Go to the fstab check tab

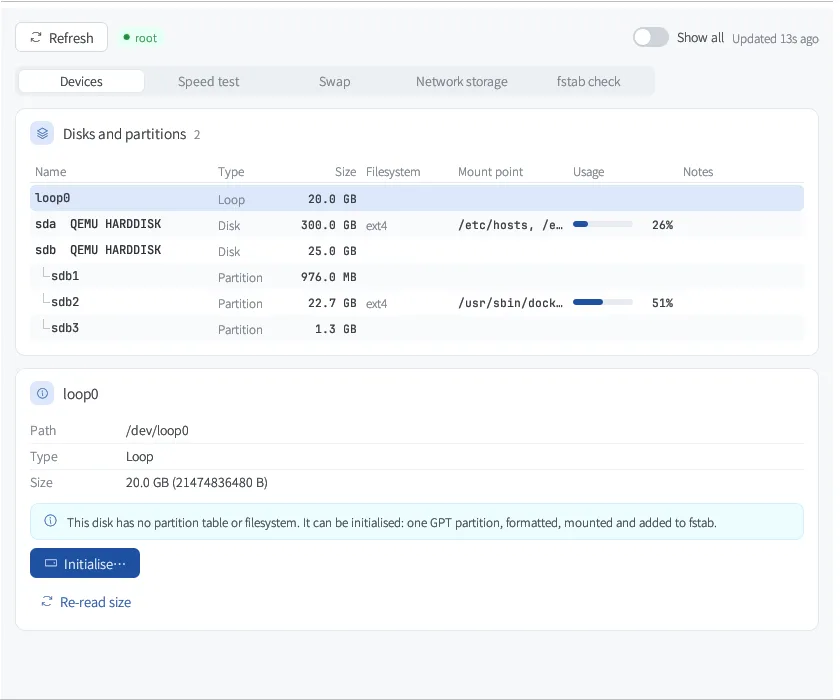click(x=588, y=81)
